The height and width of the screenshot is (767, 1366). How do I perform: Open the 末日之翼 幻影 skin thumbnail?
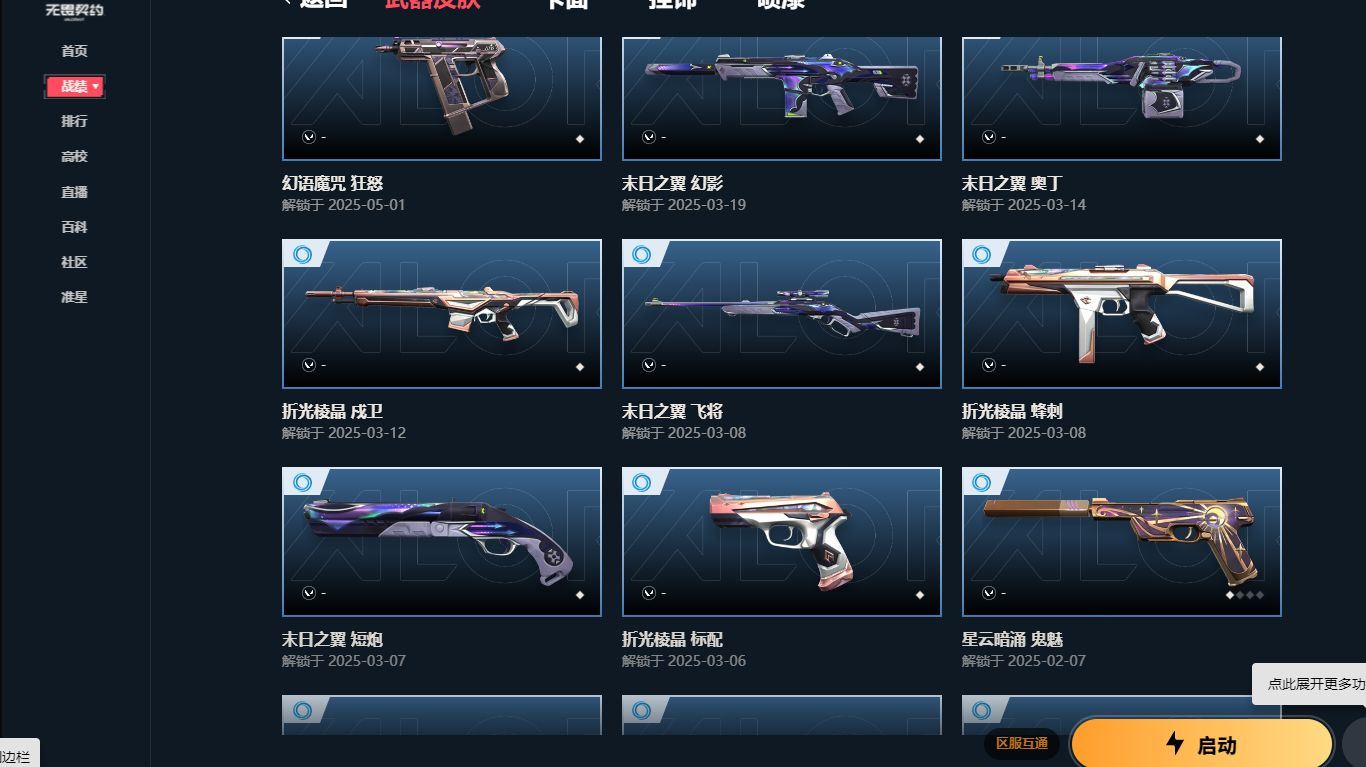point(782,98)
